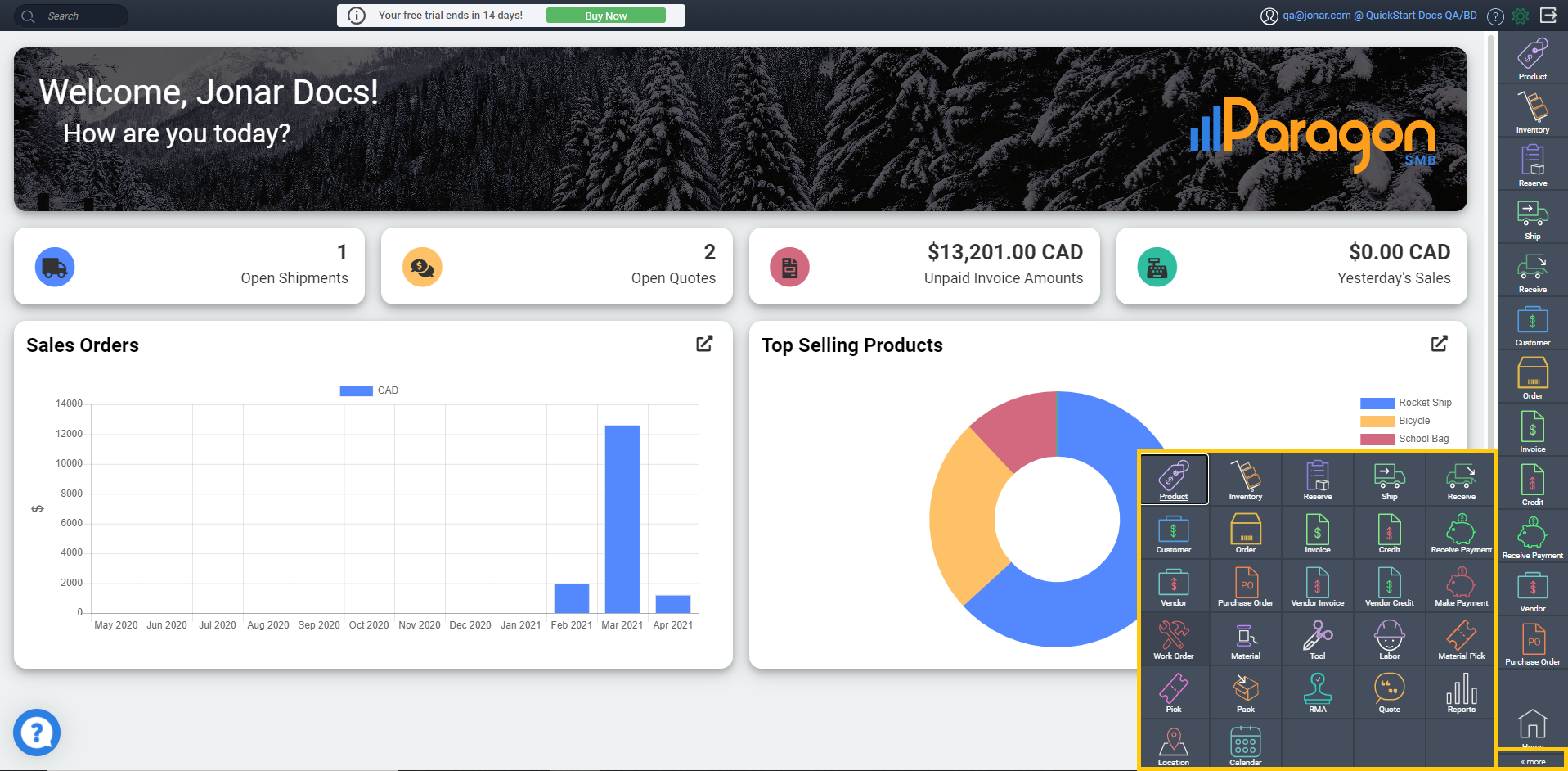Click the Search field in the top bar
This screenshot has width=1568, height=771.
pos(73,16)
